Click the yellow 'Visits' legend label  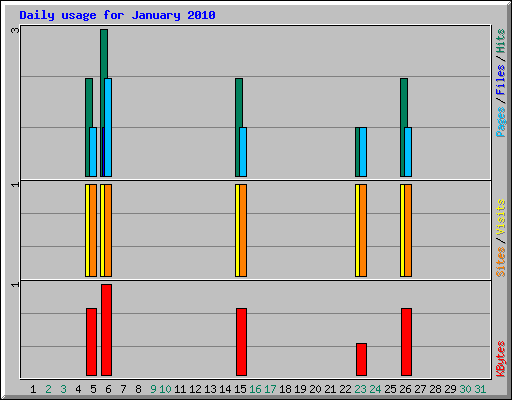pos(500,217)
